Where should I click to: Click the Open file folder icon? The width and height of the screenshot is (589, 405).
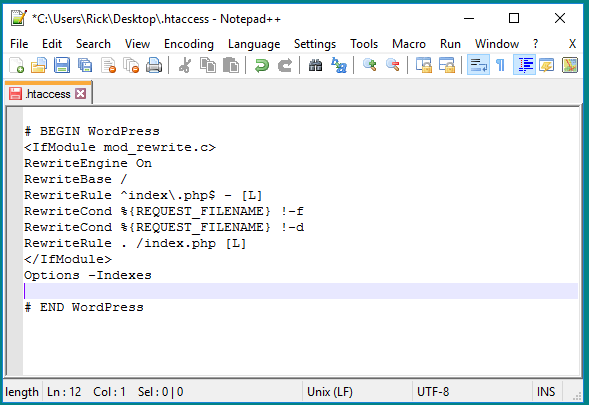(x=39, y=65)
